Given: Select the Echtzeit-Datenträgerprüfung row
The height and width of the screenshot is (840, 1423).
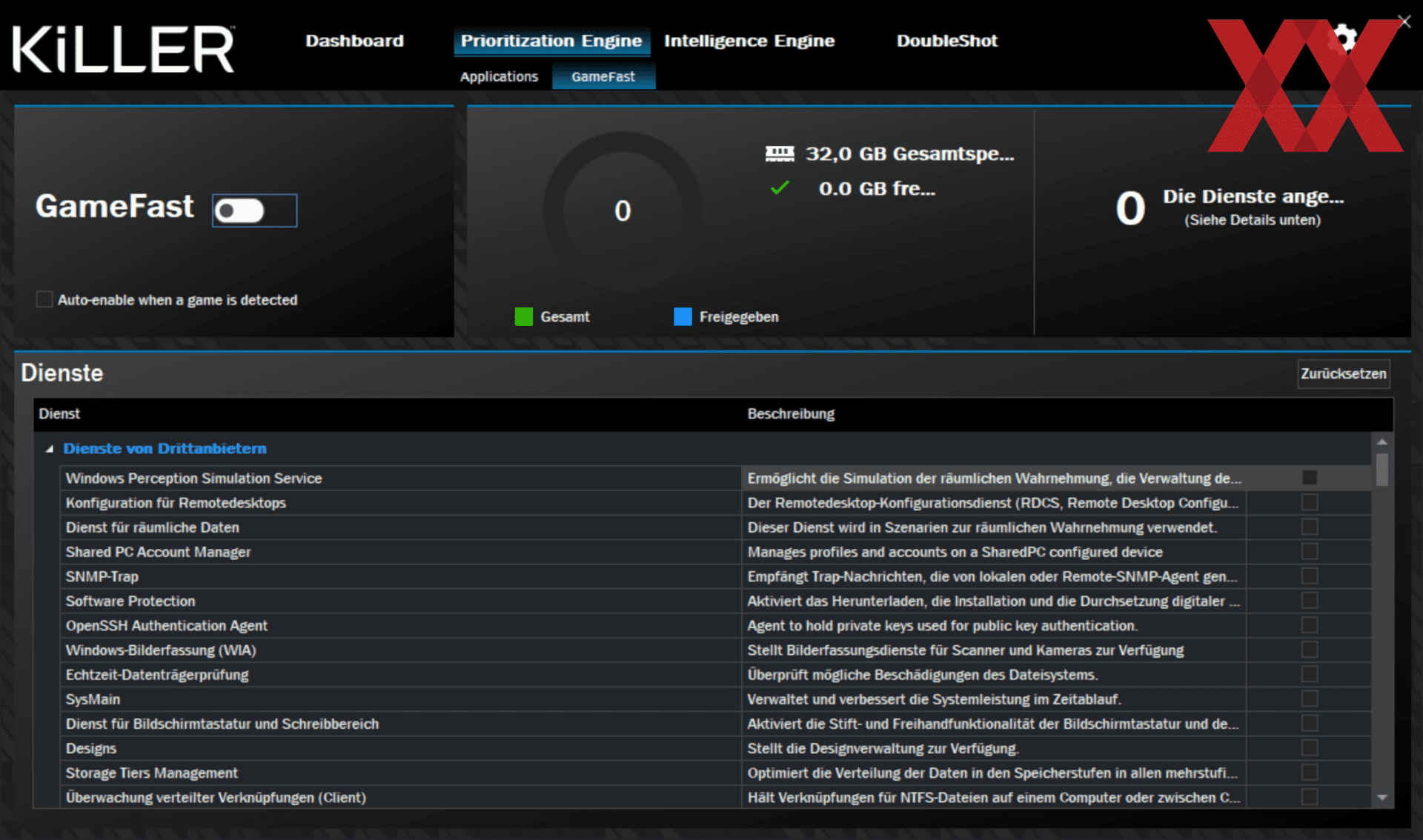Looking at the screenshot, I should (x=715, y=674).
